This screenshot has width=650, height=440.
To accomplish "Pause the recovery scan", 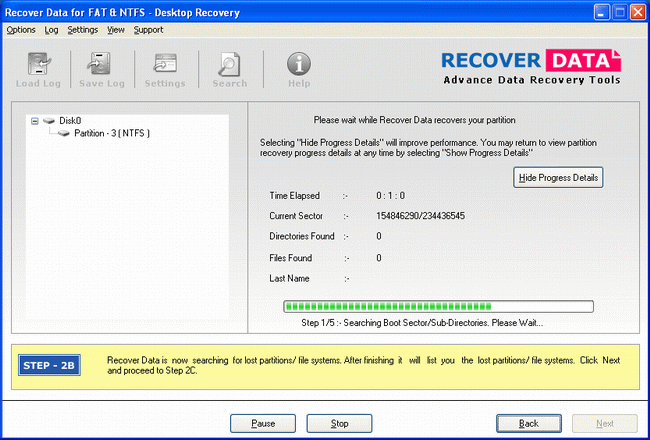I will pyautogui.click(x=263, y=423).
